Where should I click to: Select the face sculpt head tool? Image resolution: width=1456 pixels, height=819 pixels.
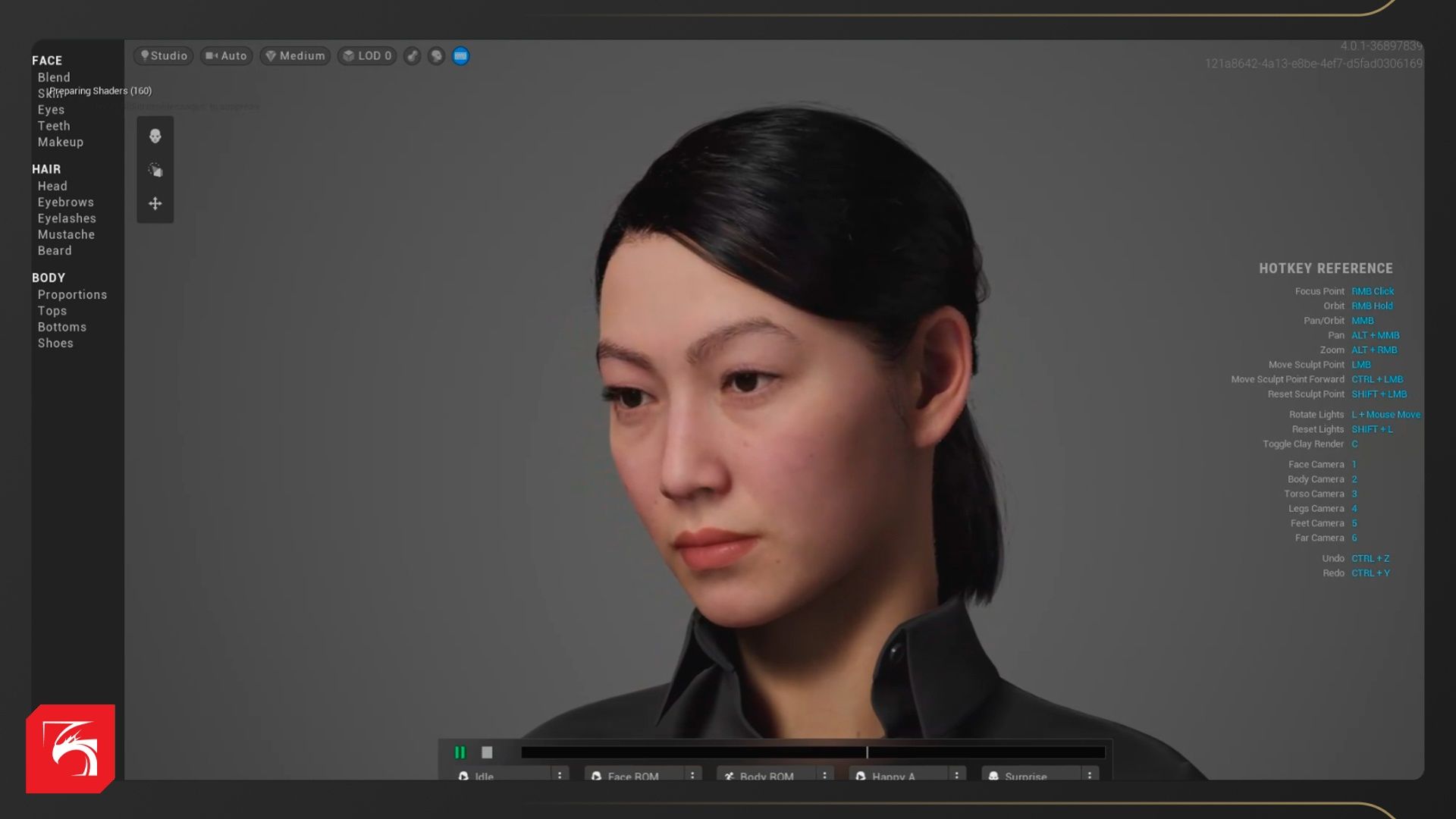(155, 136)
